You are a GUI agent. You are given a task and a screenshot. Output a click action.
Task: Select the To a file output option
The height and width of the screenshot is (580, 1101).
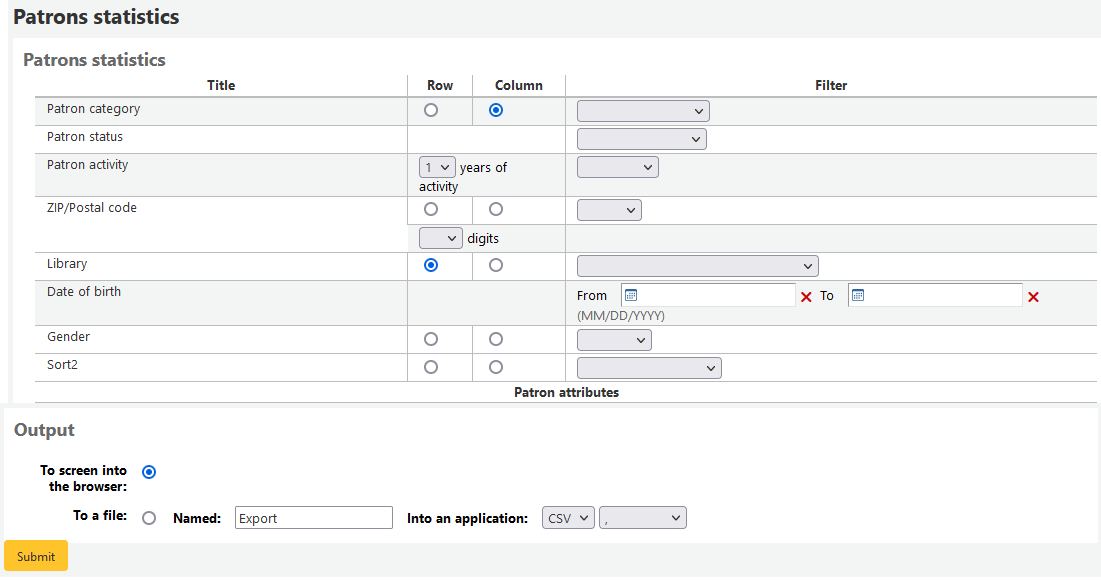pyautogui.click(x=149, y=518)
